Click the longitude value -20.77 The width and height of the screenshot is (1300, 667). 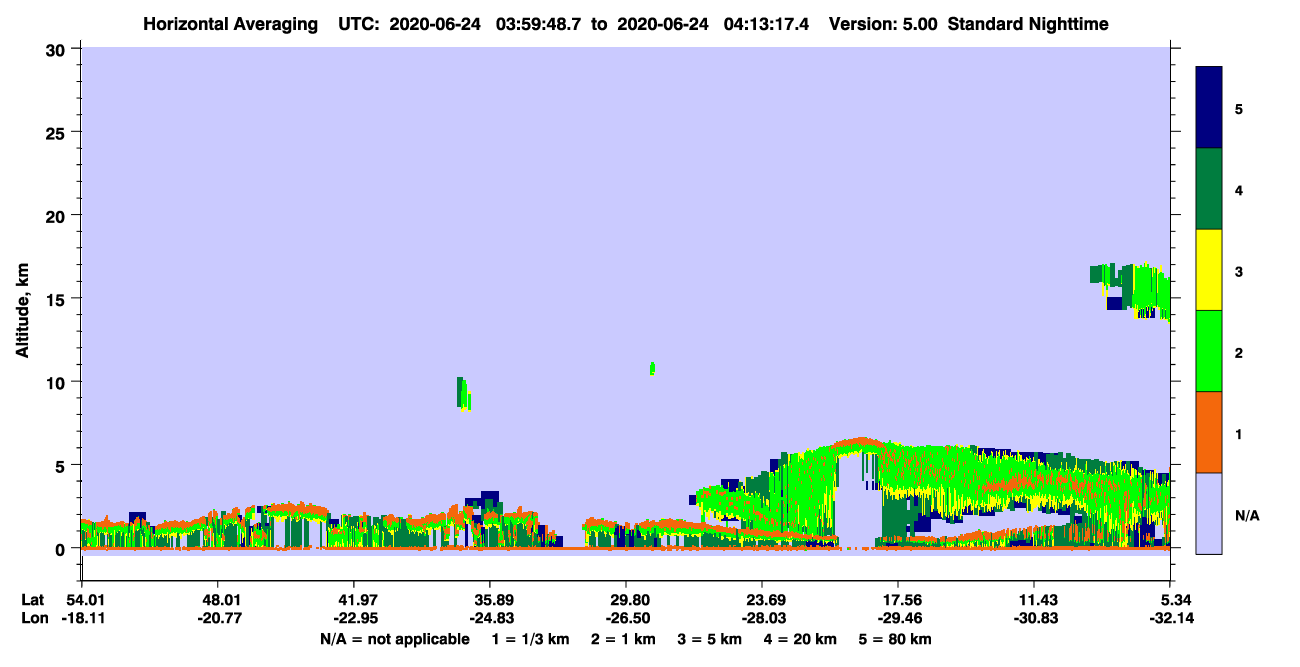pos(217,618)
